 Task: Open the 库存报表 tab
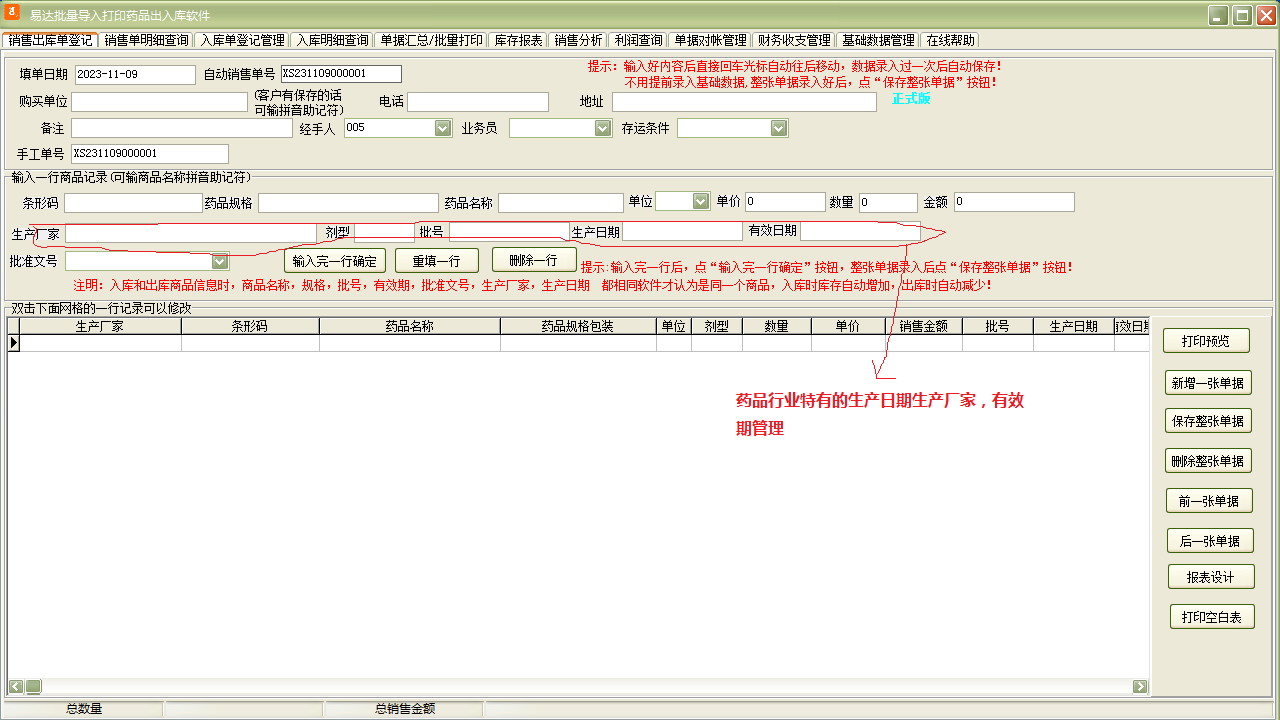519,40
